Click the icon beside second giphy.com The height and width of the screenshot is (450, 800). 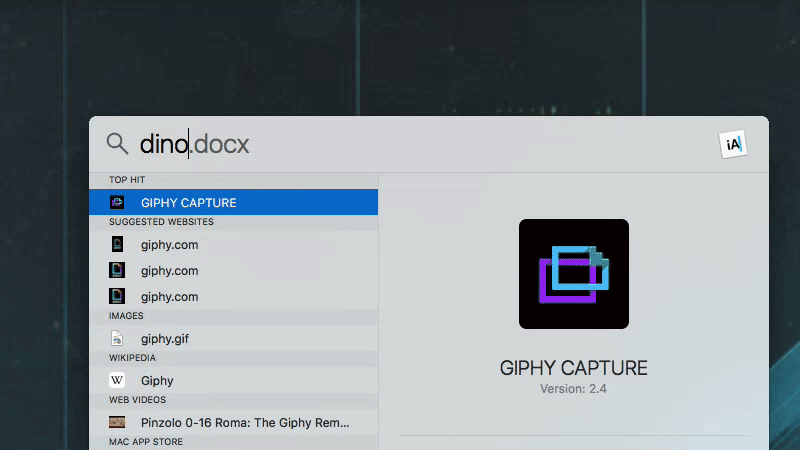(117, 270)
